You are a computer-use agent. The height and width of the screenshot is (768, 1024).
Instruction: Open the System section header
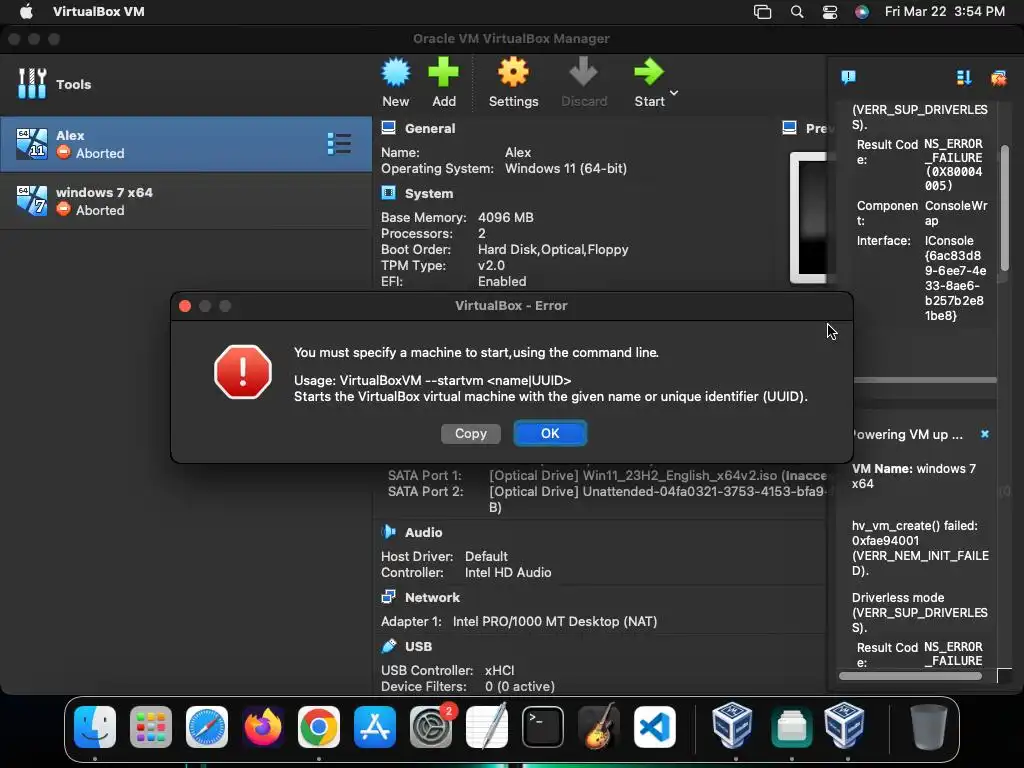[x=428, y=194]
